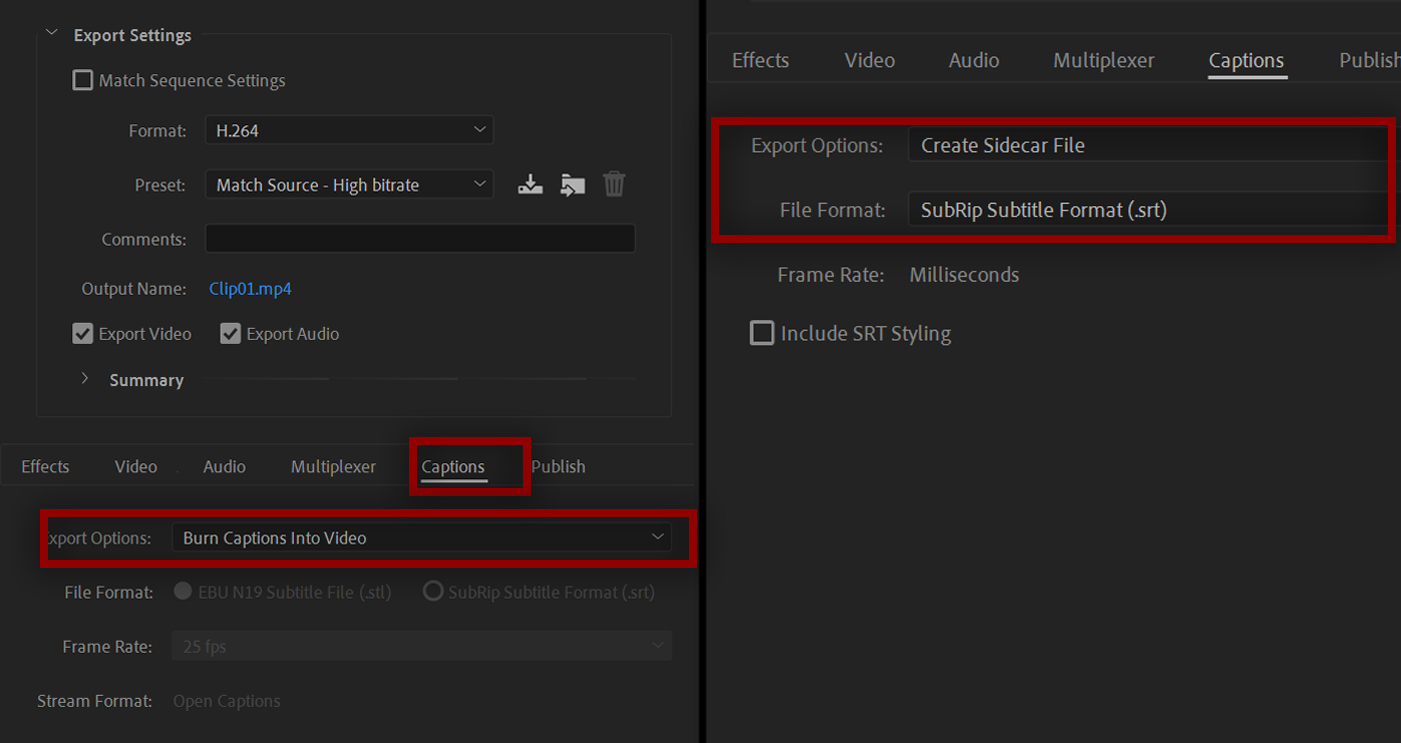Open the Frame Rate dropdown showing 25 fps
This screenshot has height=743, width=1401.
[x=420, y=646]
